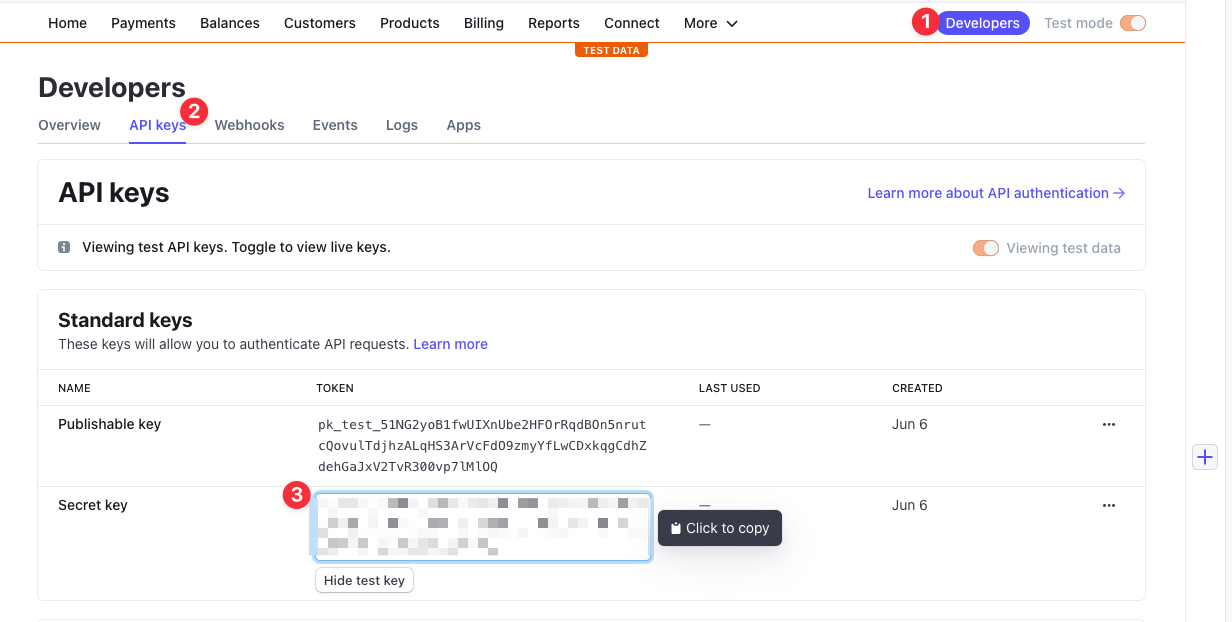The height and width of the screenshot is (622, 1232).
Task: Open the Products section
Action: (410, 23)
